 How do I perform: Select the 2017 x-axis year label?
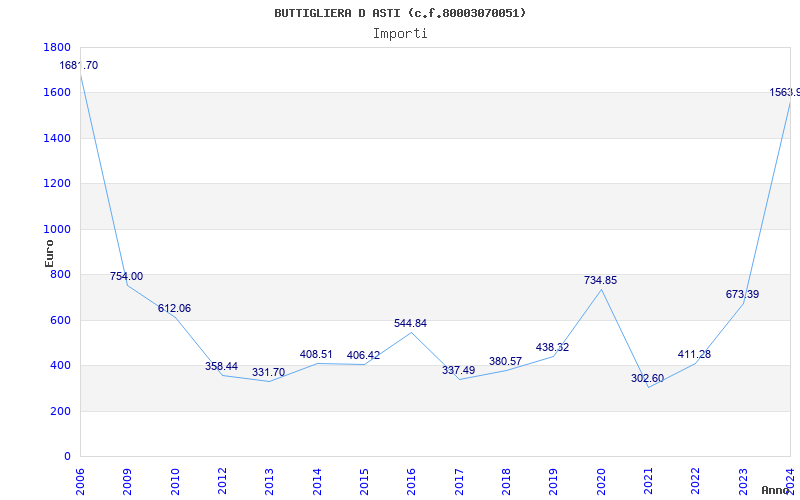click(459, 482)
